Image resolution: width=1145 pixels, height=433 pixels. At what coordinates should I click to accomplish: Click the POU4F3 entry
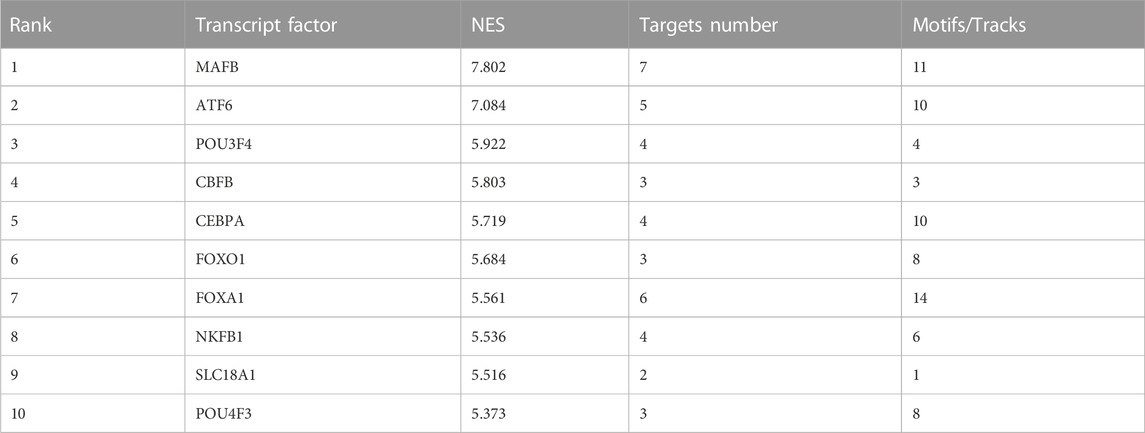click(323, 413)
